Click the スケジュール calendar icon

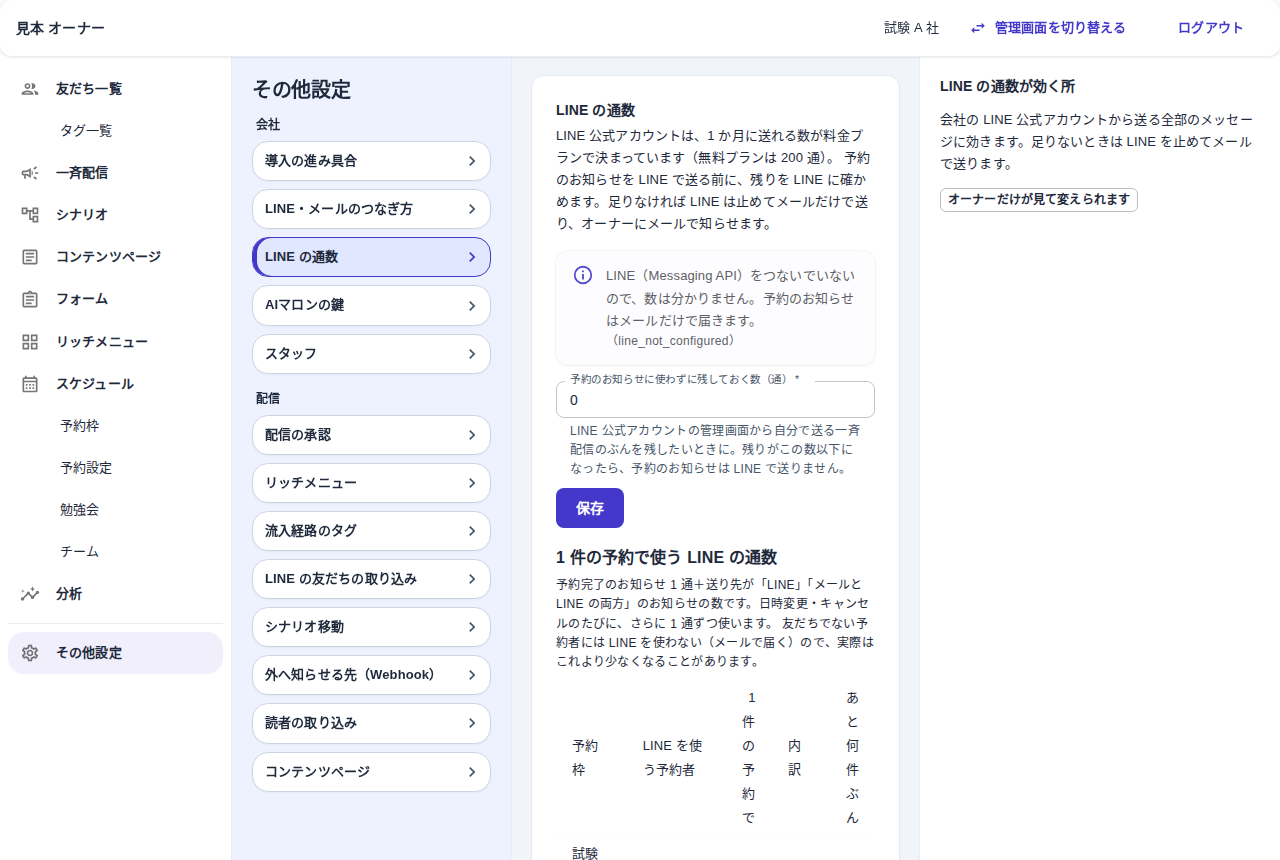point(30,384)
